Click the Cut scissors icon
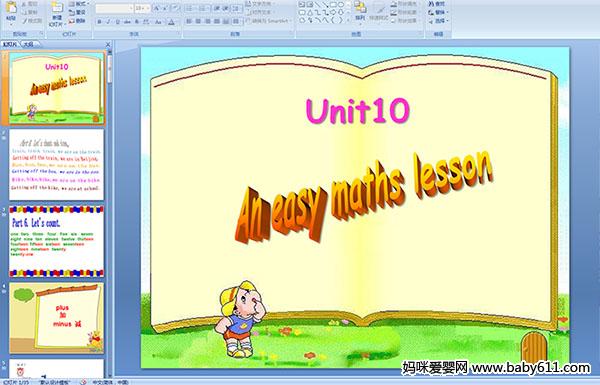The height and width of the screenshot is (385, 600). [24, 4]
